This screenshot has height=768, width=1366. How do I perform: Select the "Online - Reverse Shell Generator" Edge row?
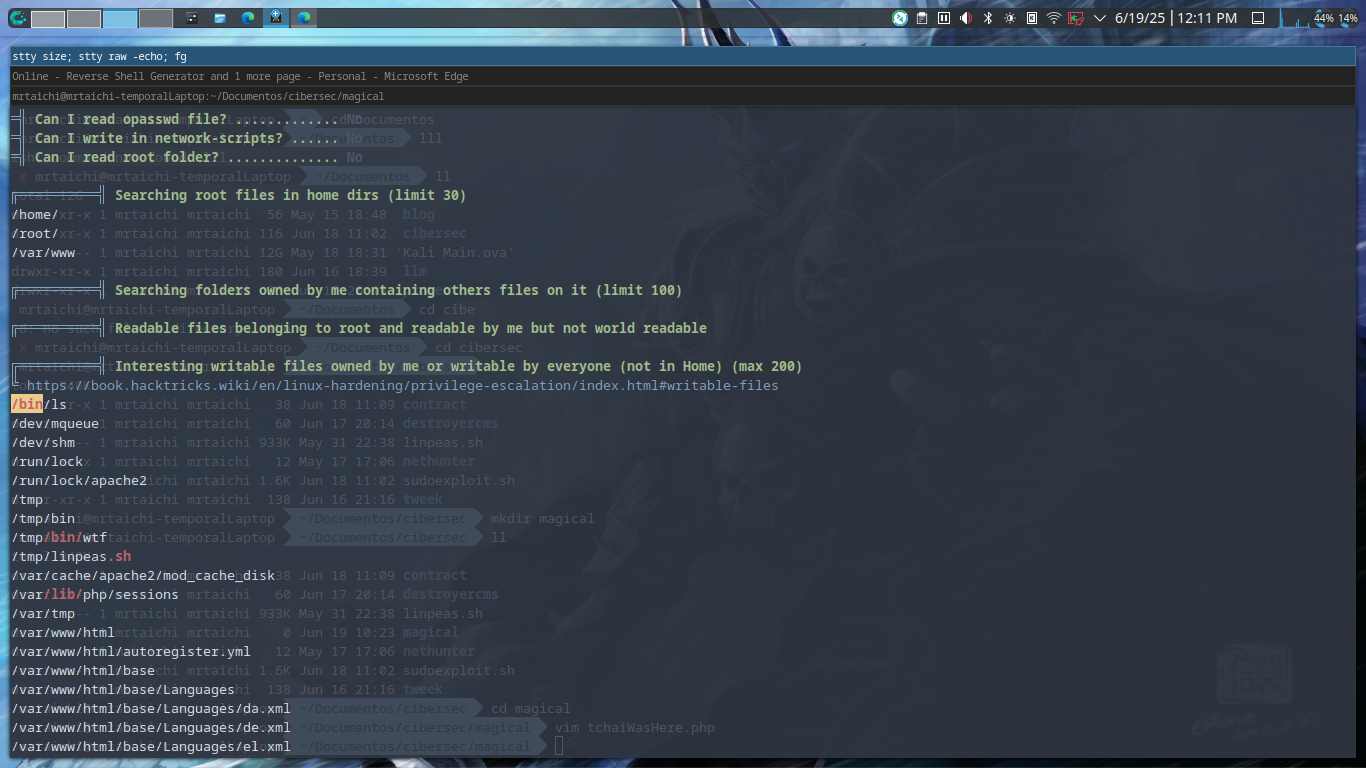(683, 76)
